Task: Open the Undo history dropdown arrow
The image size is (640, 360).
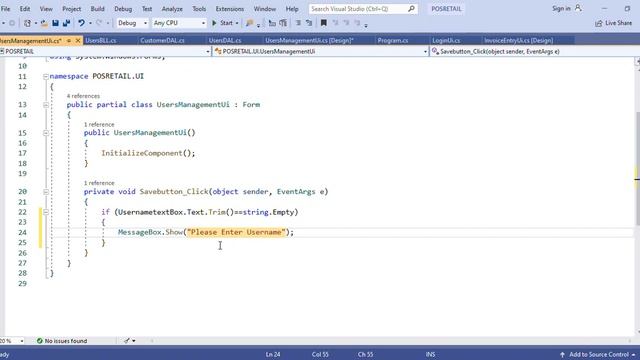Action: 90,23
